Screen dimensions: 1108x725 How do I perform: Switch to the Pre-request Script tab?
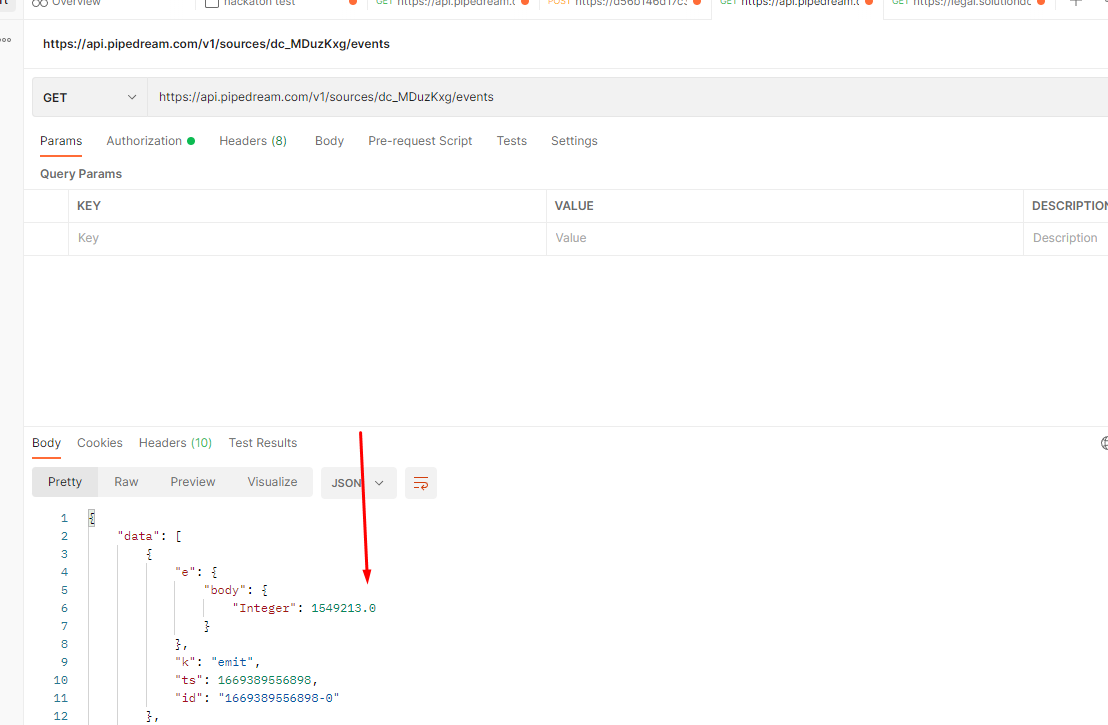420,141
